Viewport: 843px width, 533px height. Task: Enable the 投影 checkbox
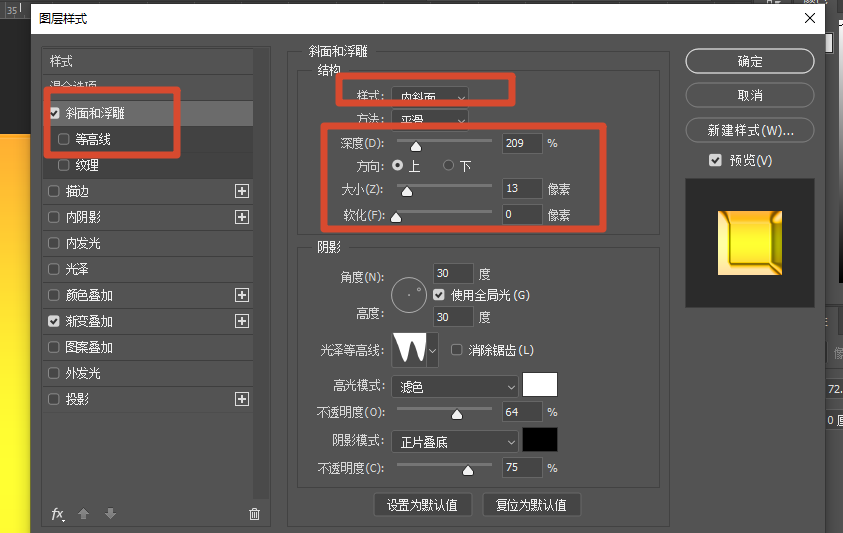point(54,399)
